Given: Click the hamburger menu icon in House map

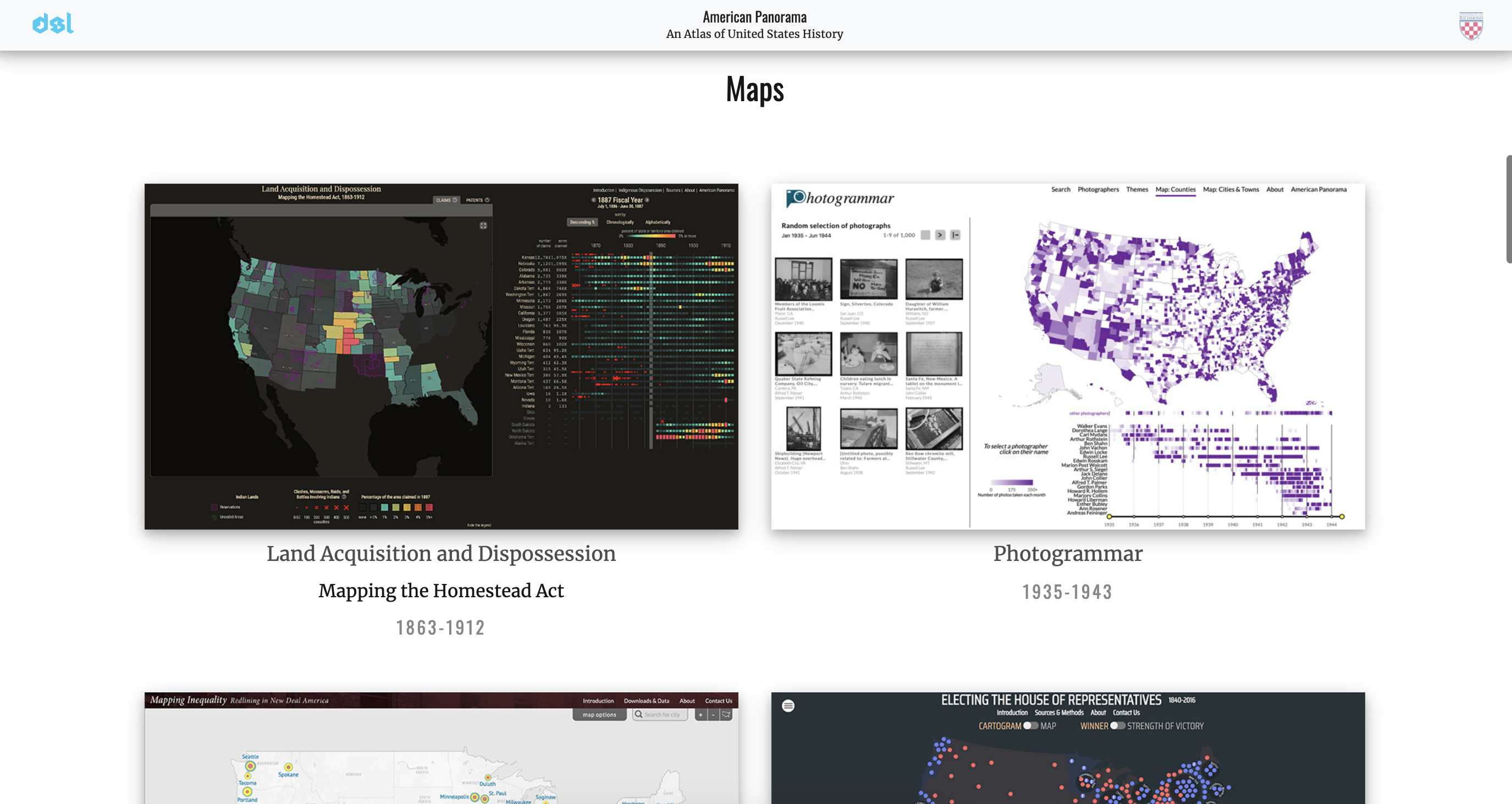Looking at the screenshot, I should click(x=788, y=706).
